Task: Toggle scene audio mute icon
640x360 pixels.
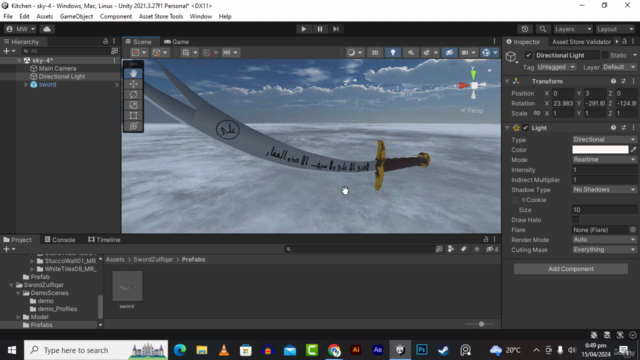Action: (411, 53)
